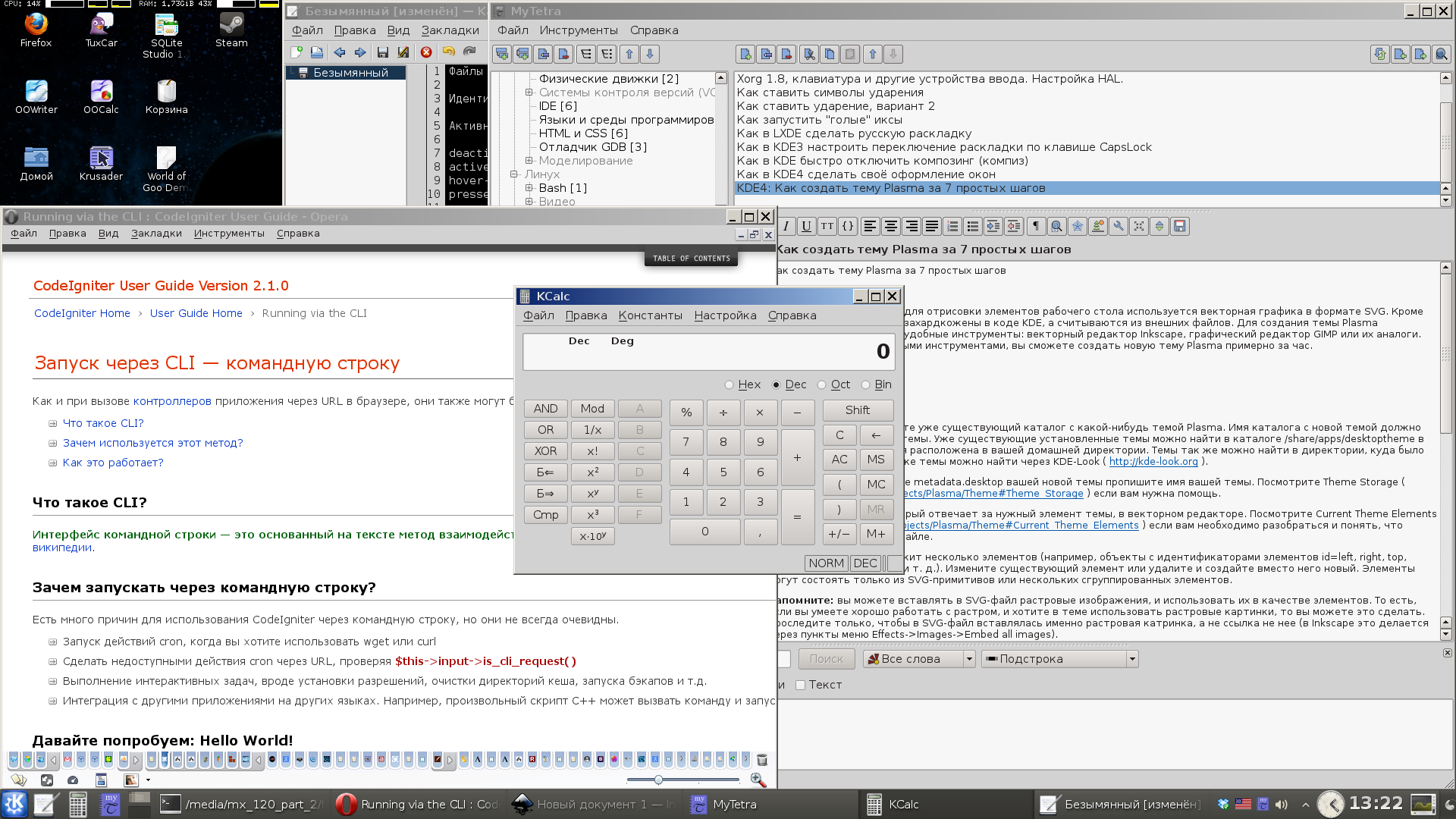Select Hex mode in KCalc

pyautogui.click(x=742, y=384)
